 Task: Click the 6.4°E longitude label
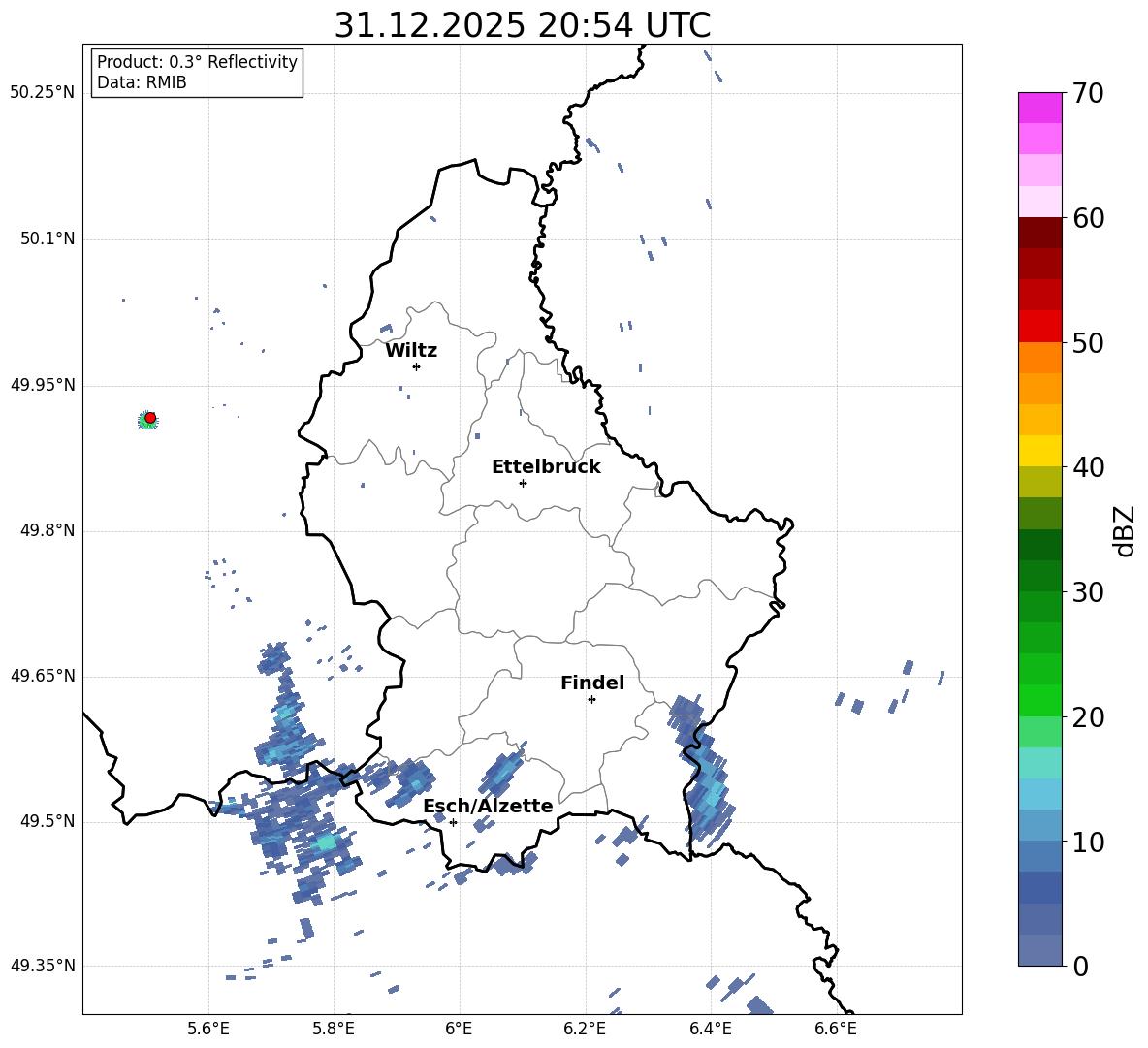(x=710, y=1029)
